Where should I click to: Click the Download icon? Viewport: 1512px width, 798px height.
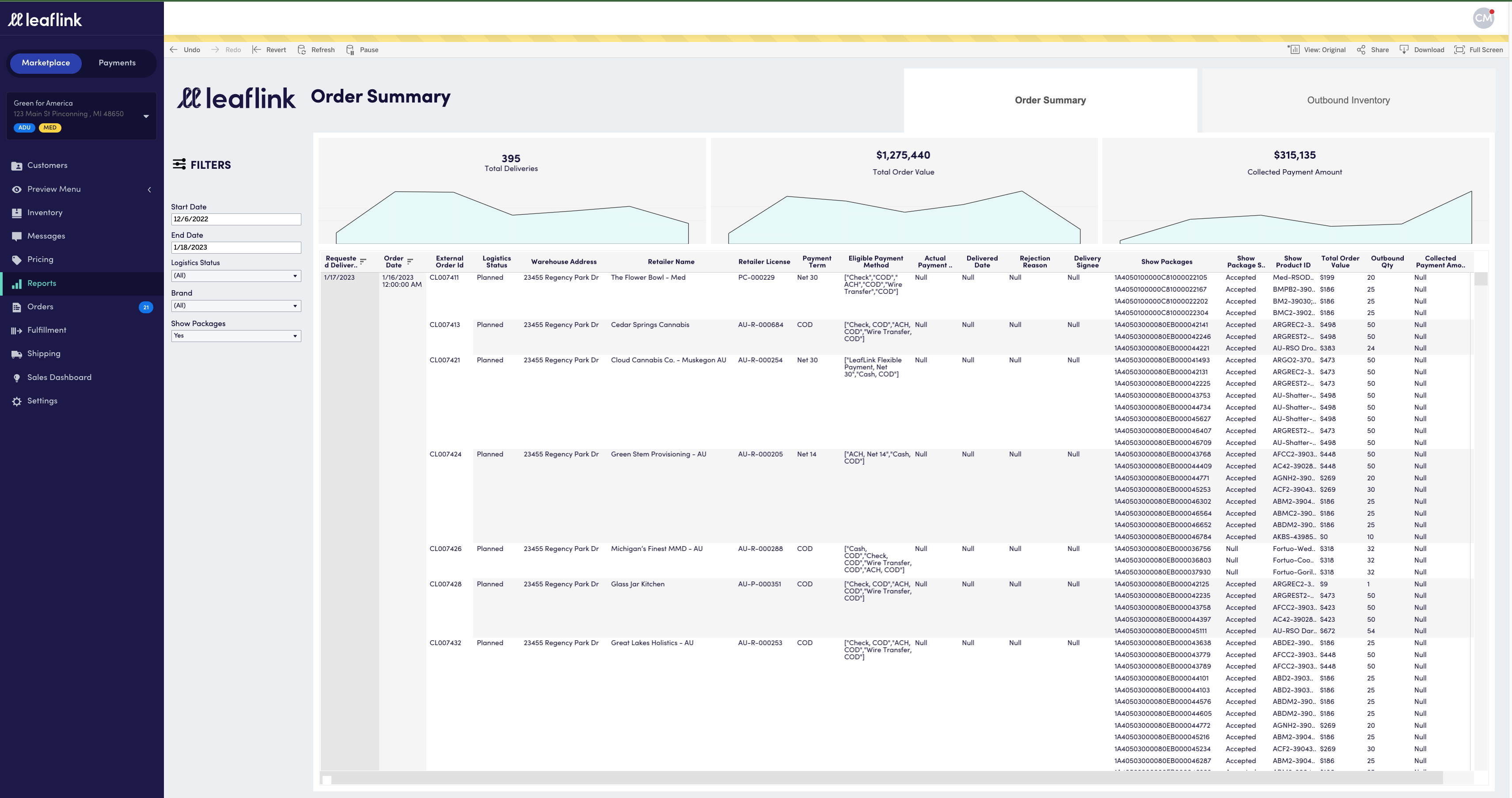(x=1404, y=50)
